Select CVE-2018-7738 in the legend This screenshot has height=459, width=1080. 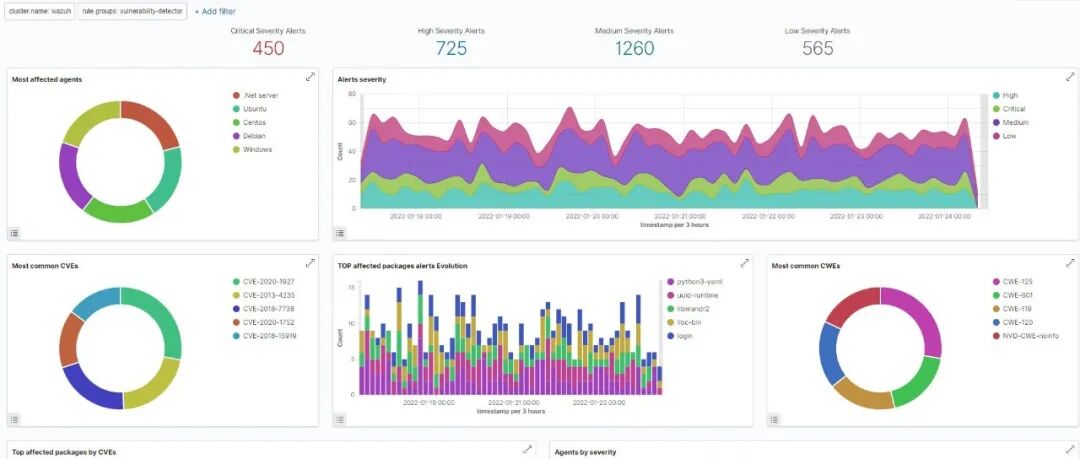point(264,308)
